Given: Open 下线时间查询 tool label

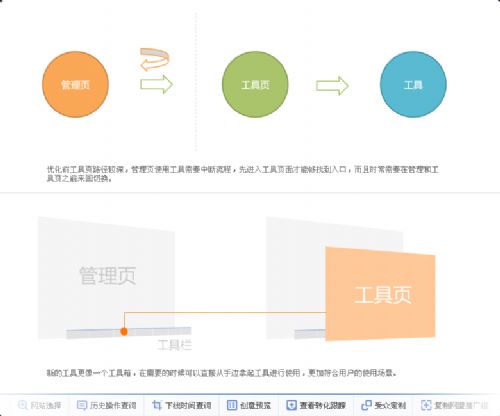Looking at the screenshot, I should (188, 405).
